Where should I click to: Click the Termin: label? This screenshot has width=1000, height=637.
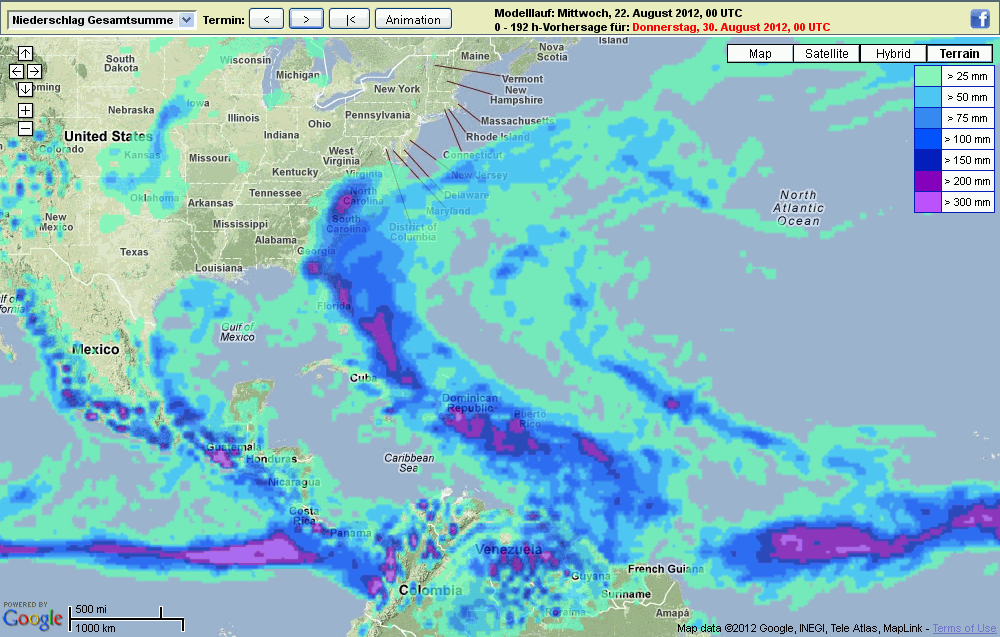click(x=223, y=20)
